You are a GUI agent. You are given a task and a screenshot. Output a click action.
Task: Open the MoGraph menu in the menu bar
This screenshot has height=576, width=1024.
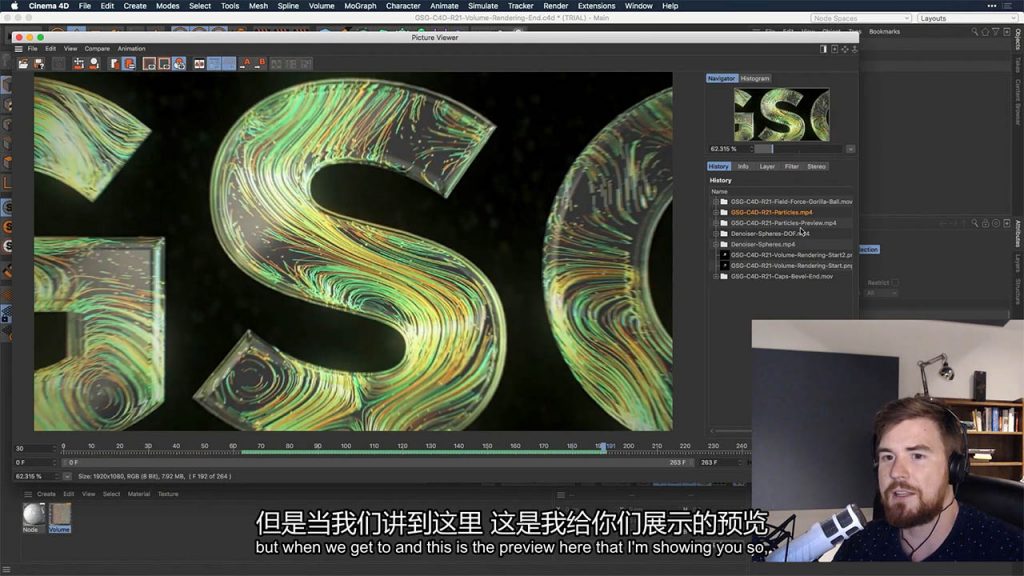360,6
